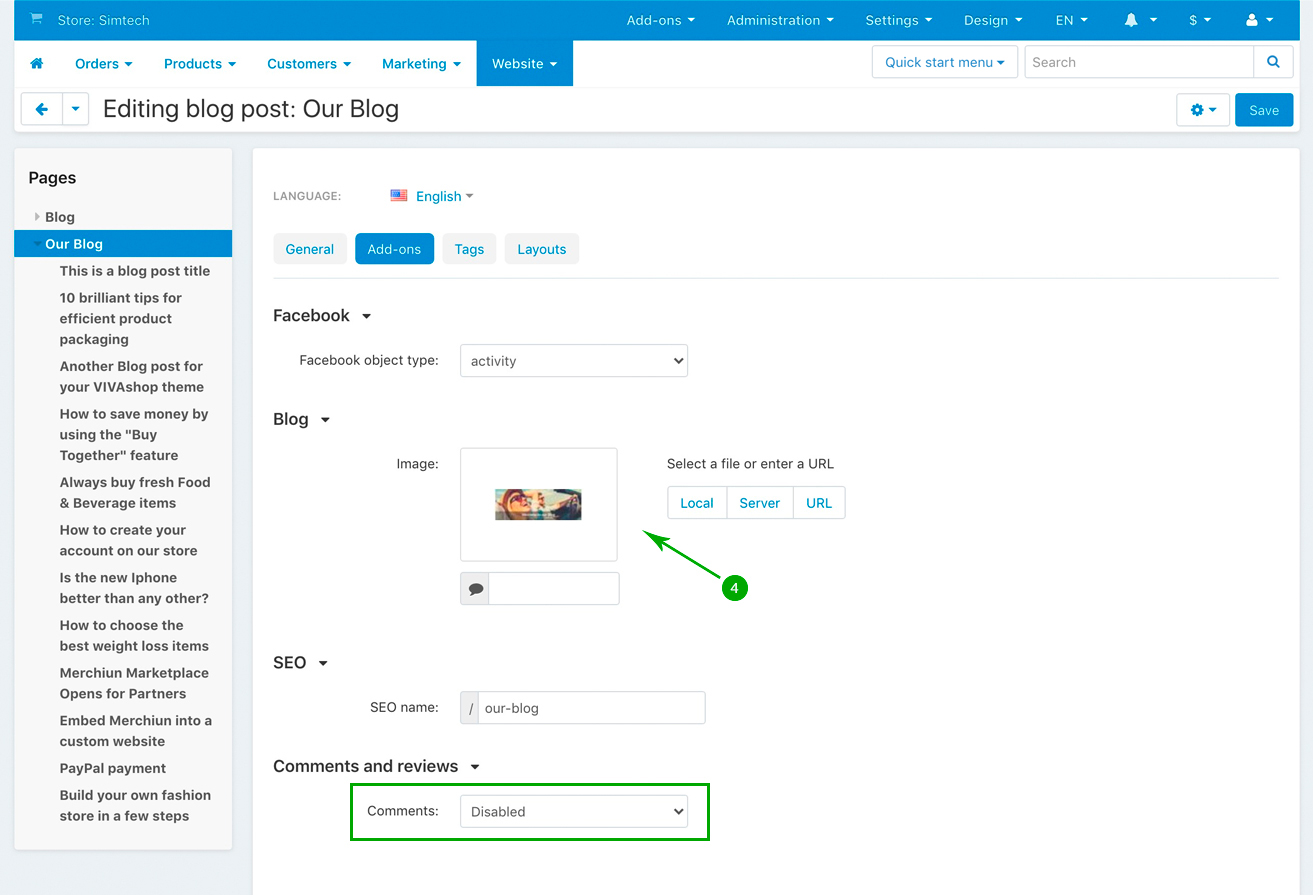Viewport: 1313px width, 895px height.
Task: Choose Server as image source
Action: coord(759,503)
